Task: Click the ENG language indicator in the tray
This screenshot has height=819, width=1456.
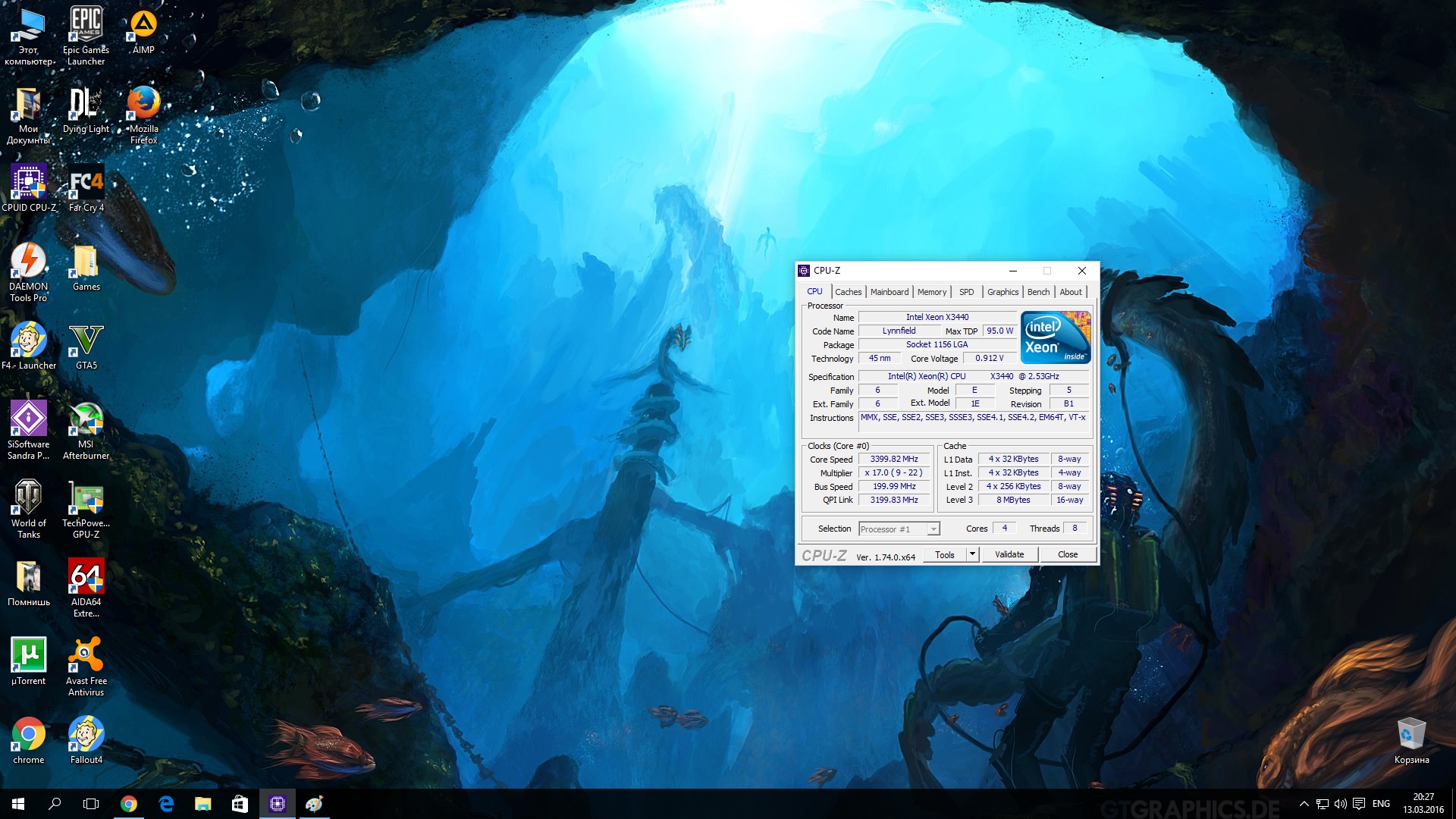Action: pyautogui.click(x=1381, y=804)
